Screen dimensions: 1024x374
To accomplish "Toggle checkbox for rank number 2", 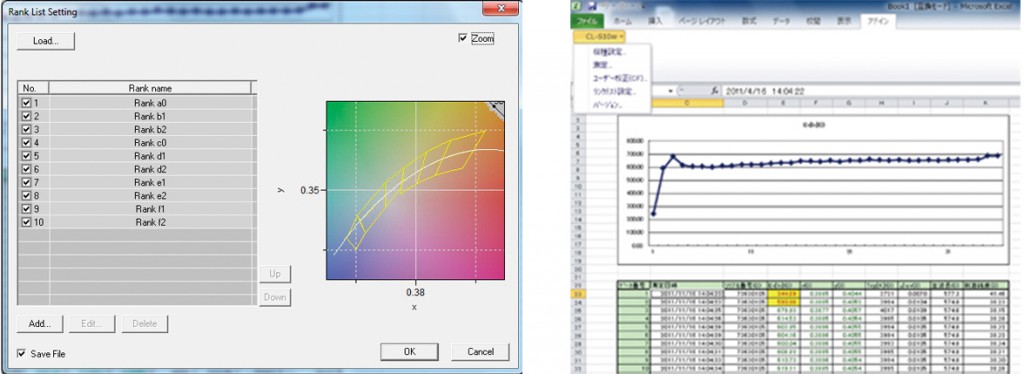I will 26,116.
